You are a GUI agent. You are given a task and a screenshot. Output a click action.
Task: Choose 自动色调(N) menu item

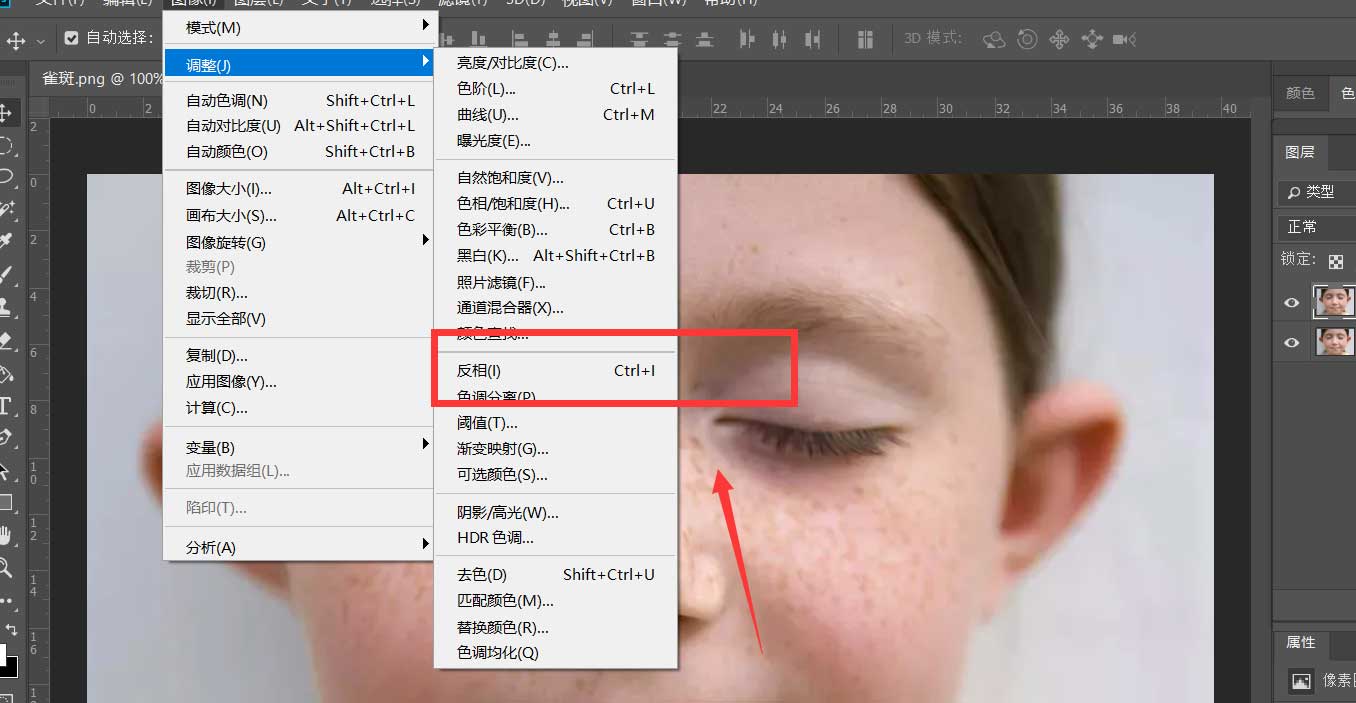[298, 100]
